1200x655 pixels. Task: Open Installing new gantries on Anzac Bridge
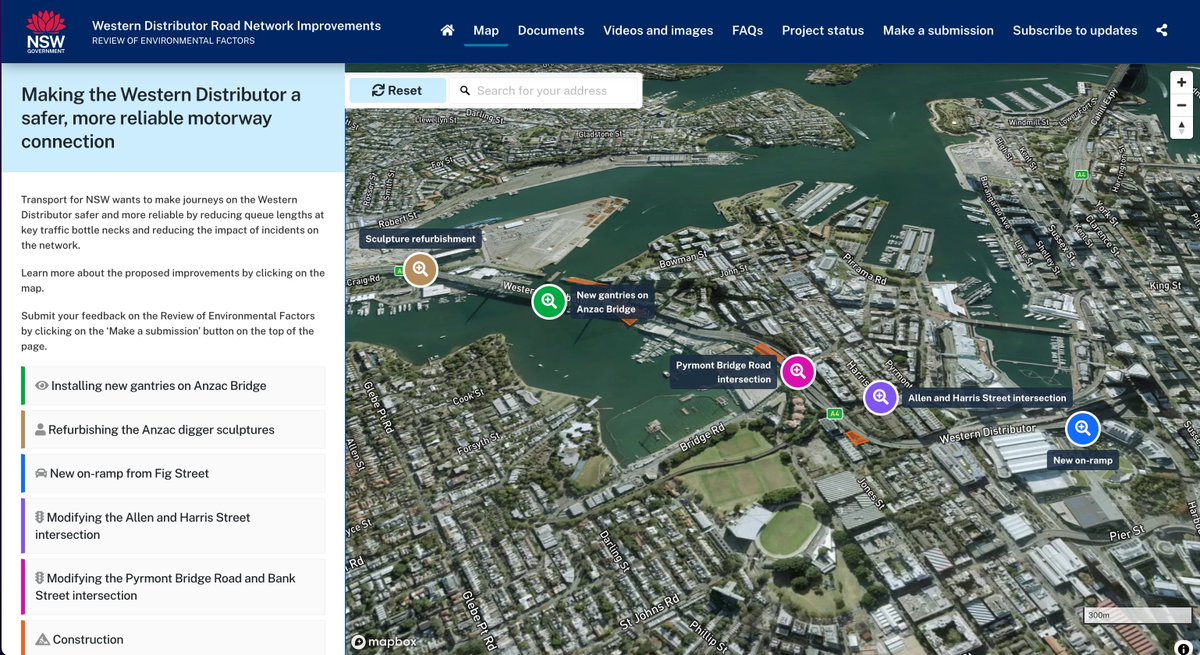click(x=172, y=386)
